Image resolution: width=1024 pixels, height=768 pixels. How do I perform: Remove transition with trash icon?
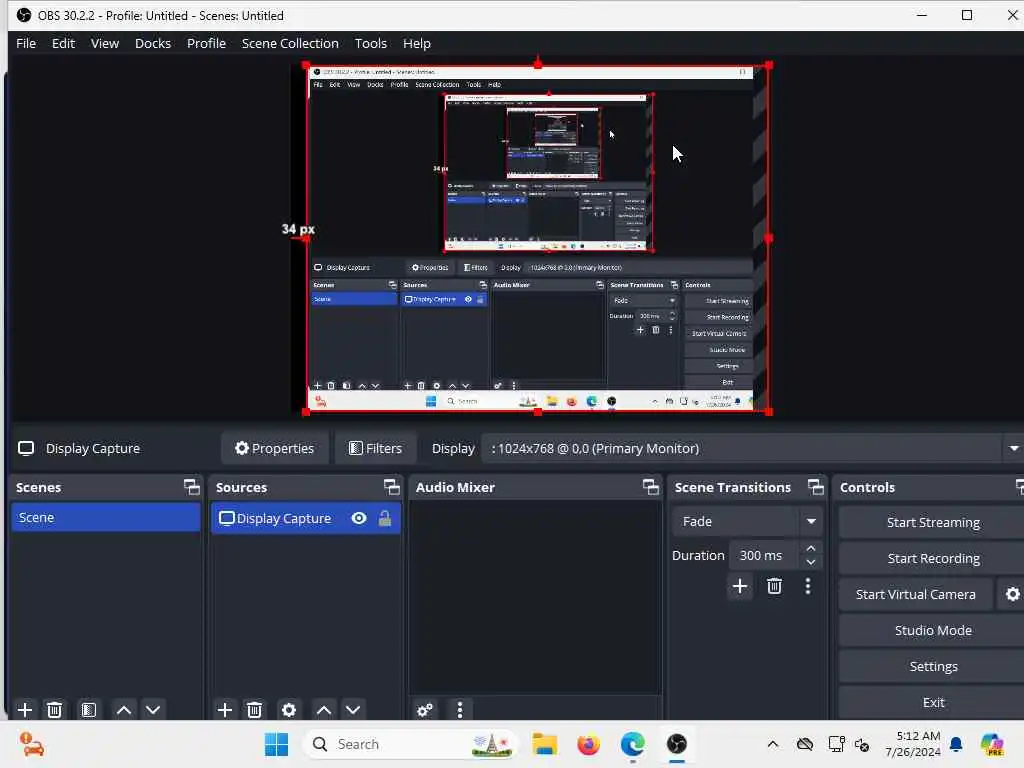click(775, 586)
